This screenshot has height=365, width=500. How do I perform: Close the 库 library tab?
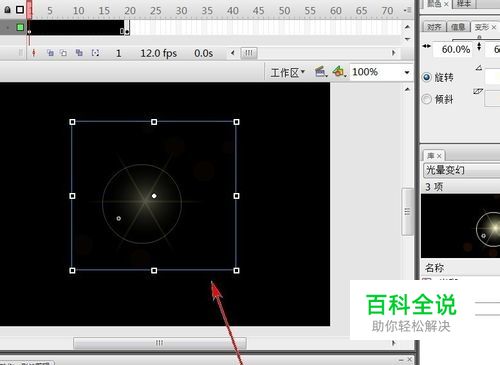(x=439, y=156)
